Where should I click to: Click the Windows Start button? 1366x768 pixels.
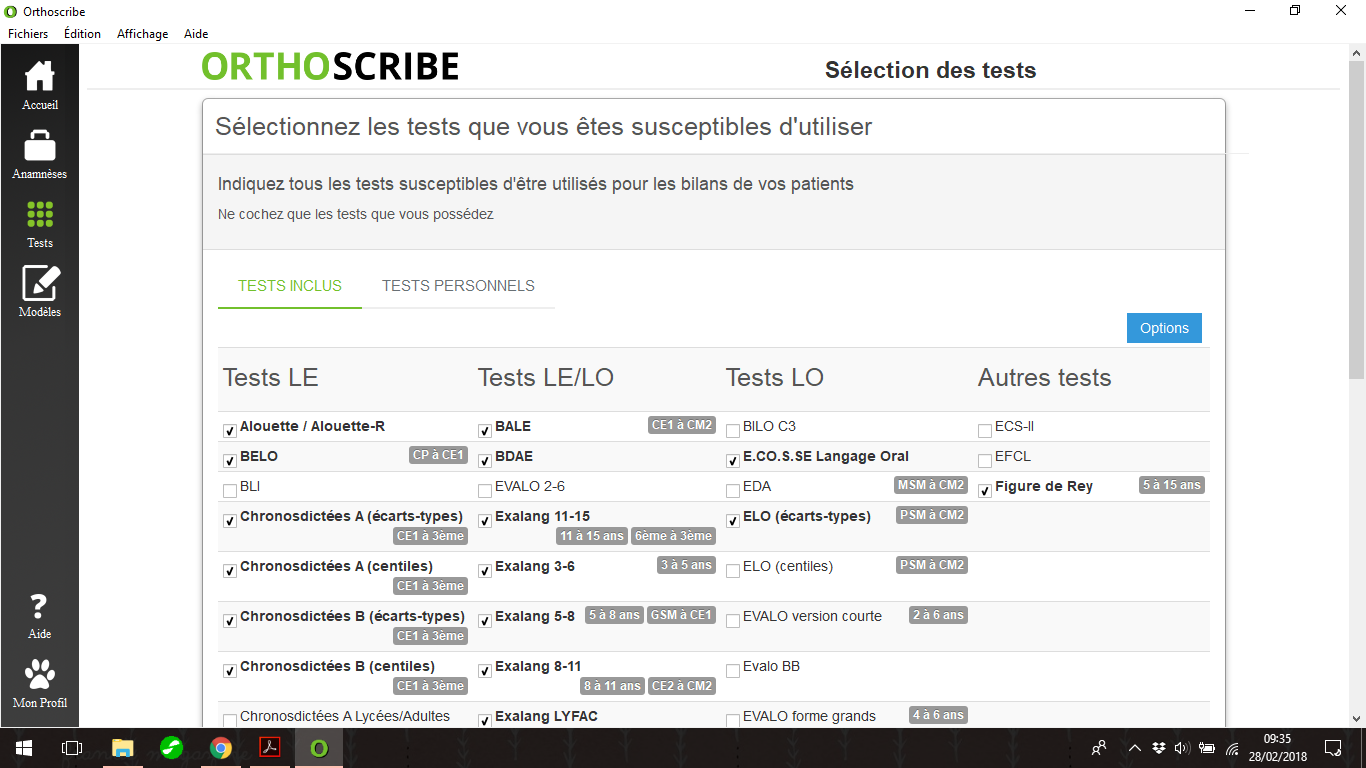pyautogui.click(x=23, y=747)
